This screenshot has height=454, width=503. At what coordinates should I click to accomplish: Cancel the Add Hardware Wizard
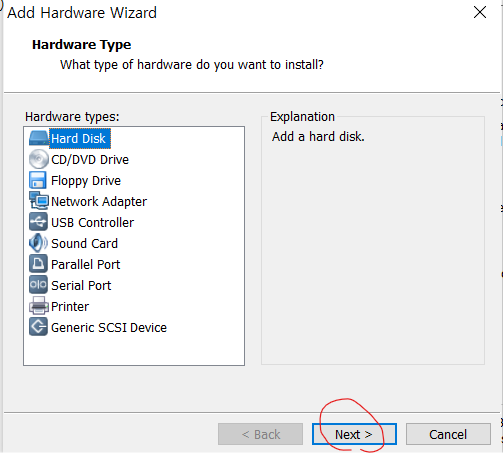(x=448, y=434)
